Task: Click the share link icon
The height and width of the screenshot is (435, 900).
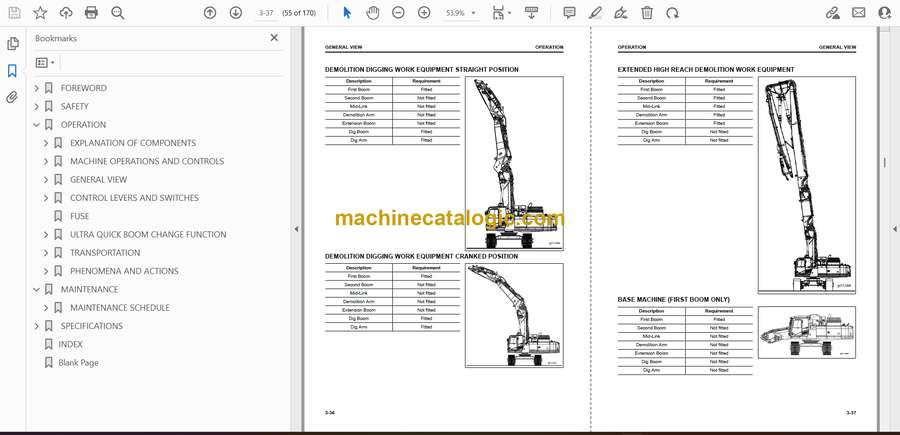Action: tap(832, 13)
